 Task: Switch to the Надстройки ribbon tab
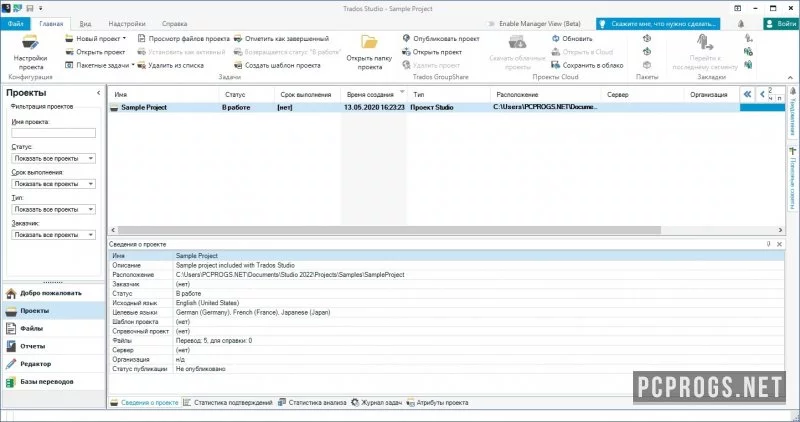point(127,23)
